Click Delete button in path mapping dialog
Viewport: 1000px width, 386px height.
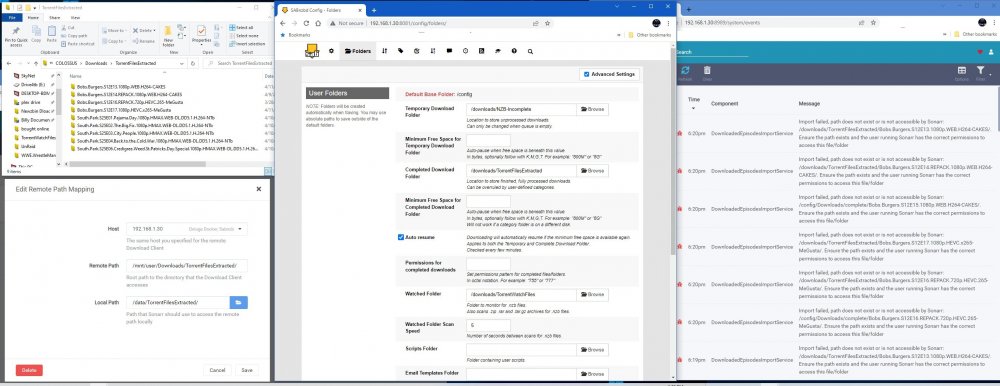tap(29, 370)
